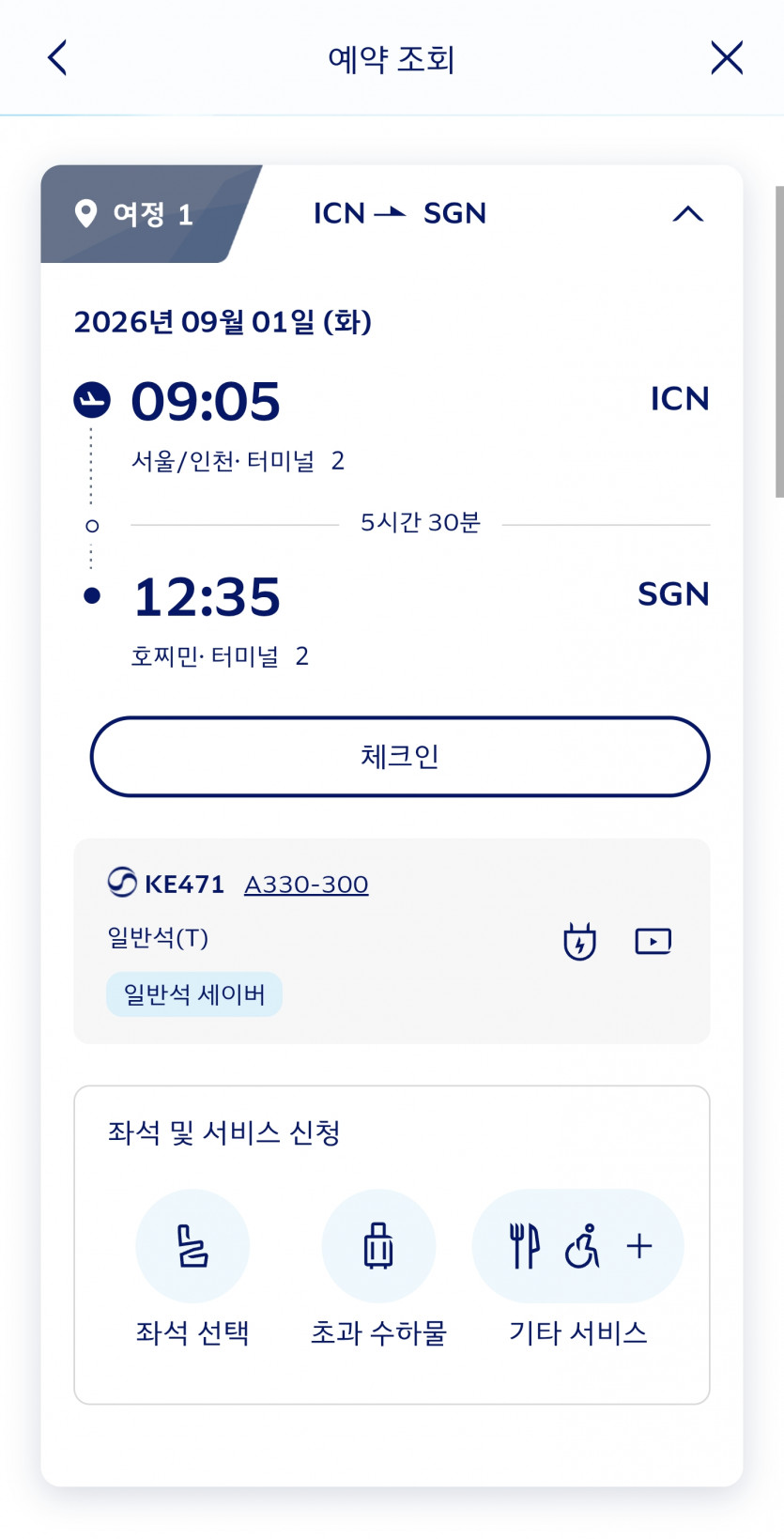Tap the 기타 서비스 label
Screen dimensions: 784x1539
[577, 1332]
